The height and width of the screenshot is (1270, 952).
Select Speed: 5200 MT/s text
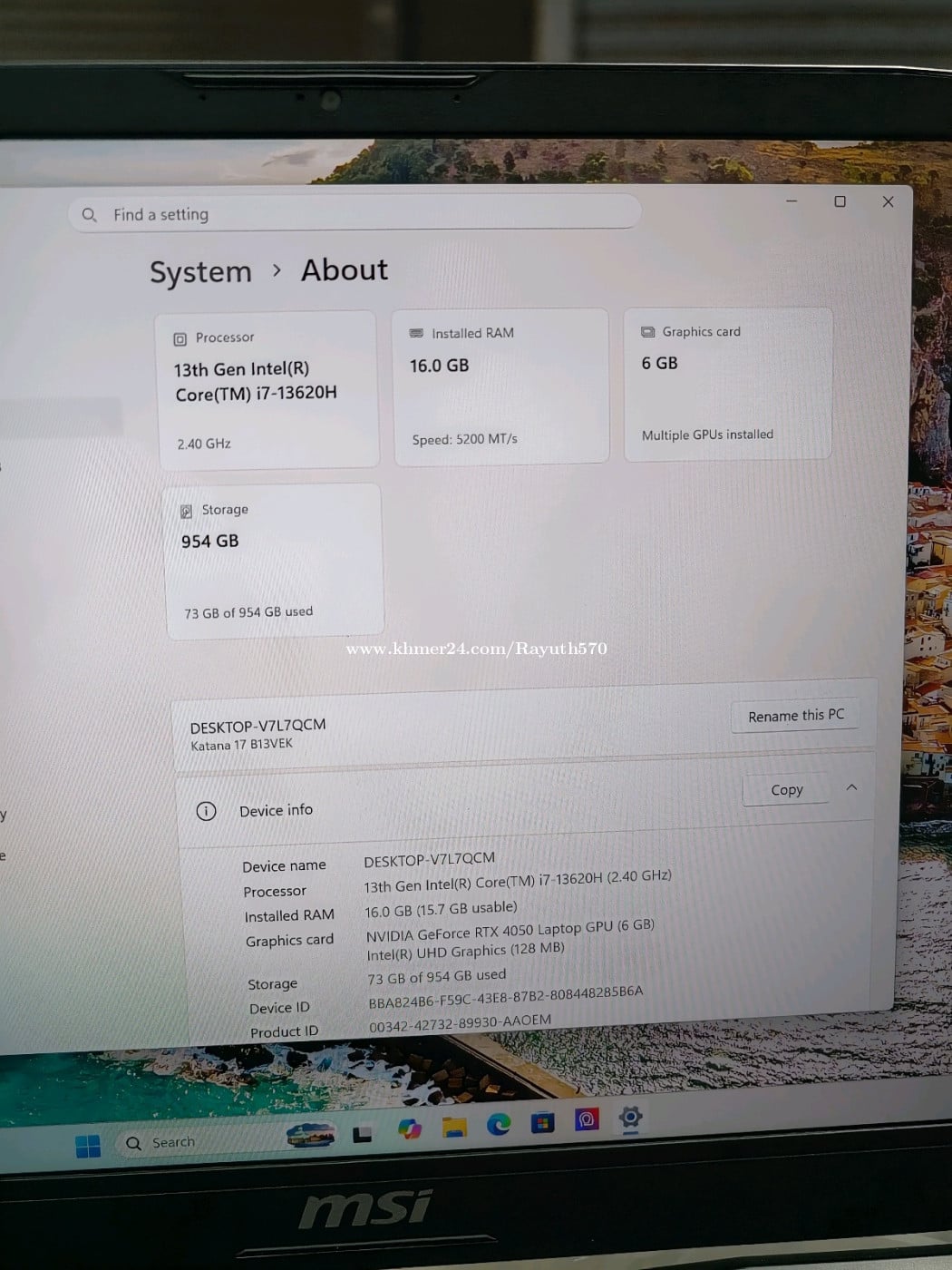(x=464, y=439)
